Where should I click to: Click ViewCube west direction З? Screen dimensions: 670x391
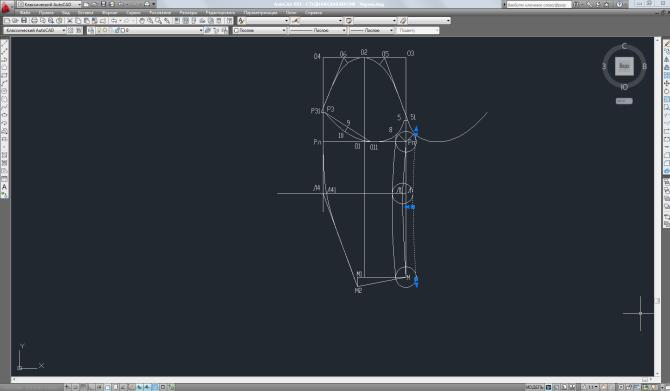(x=604, y=66)
